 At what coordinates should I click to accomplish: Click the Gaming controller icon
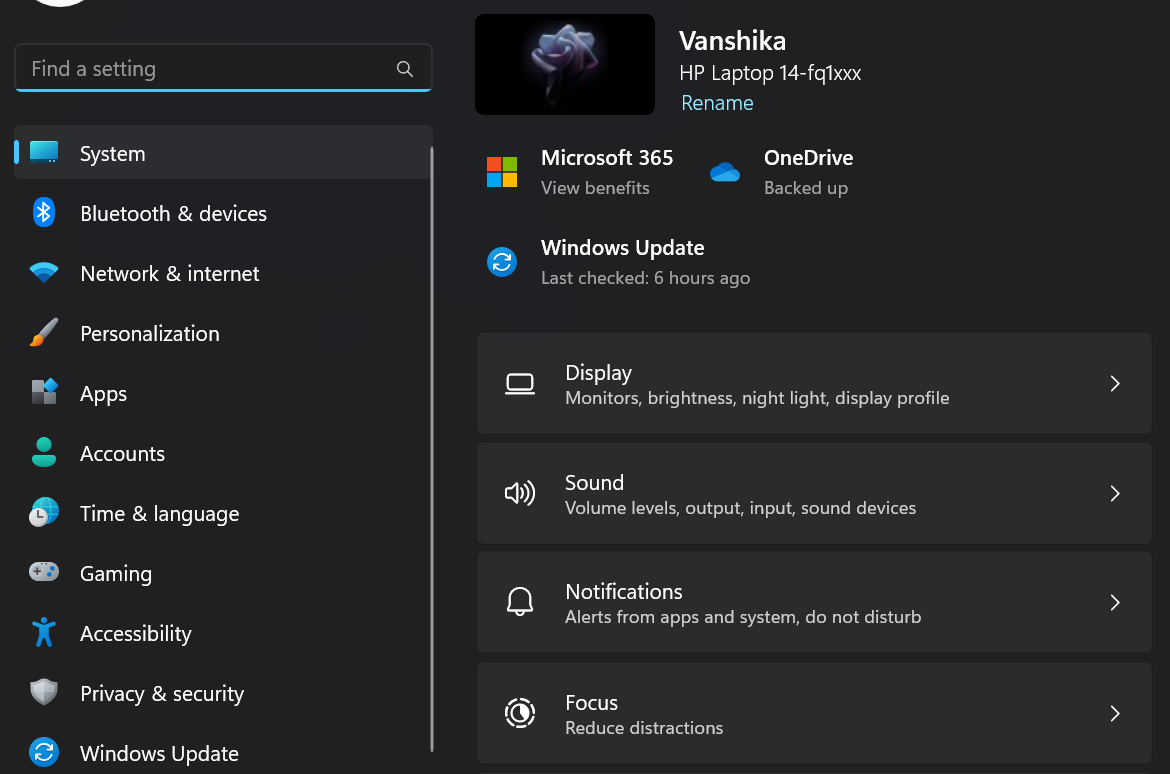[44, 573]
